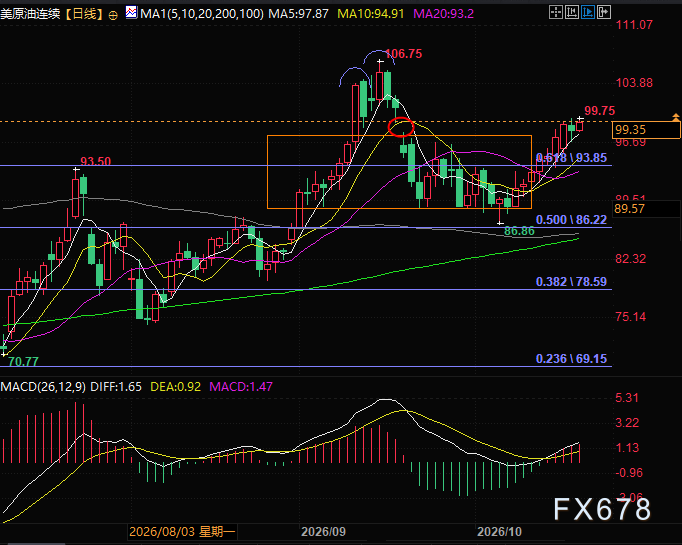Open the MA1(5,10,20,200,100) indicator parameters

[x=202, y=14]
